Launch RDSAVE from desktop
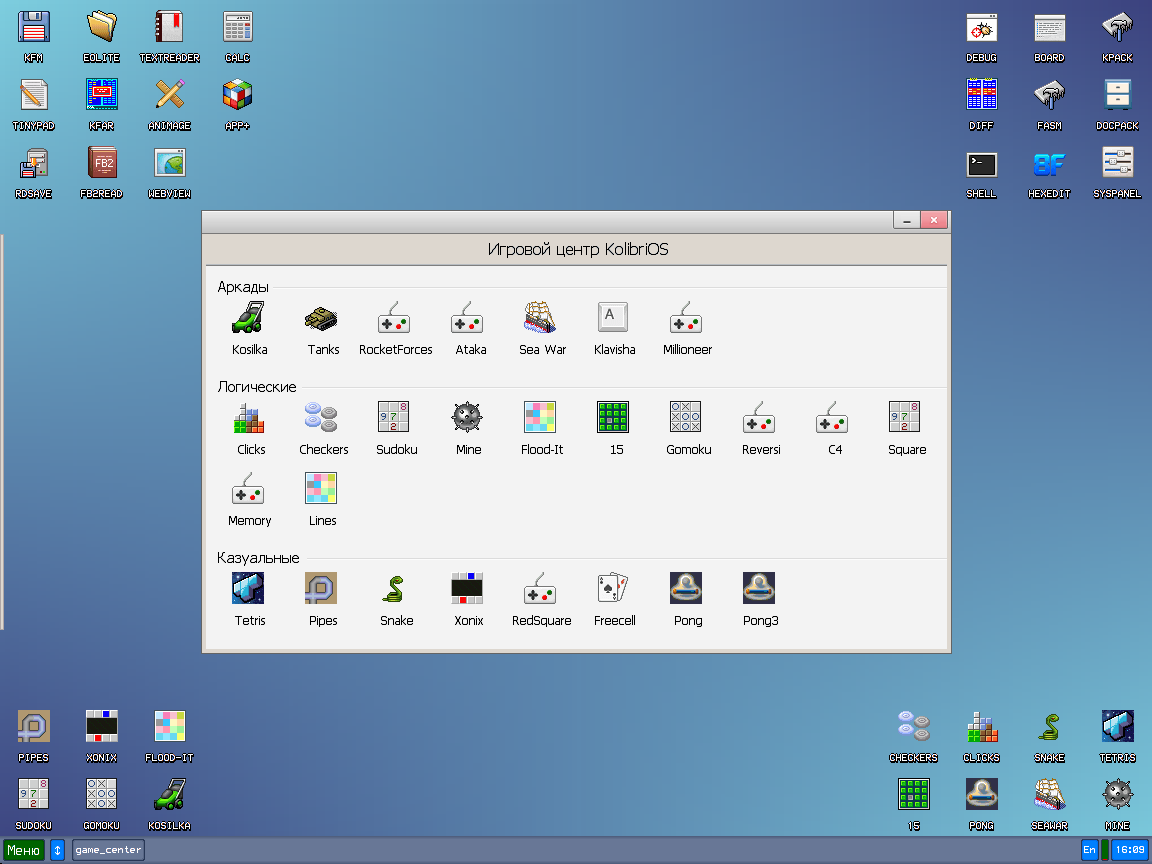Viewport: 1152px width, 864px height. (33, 173)
